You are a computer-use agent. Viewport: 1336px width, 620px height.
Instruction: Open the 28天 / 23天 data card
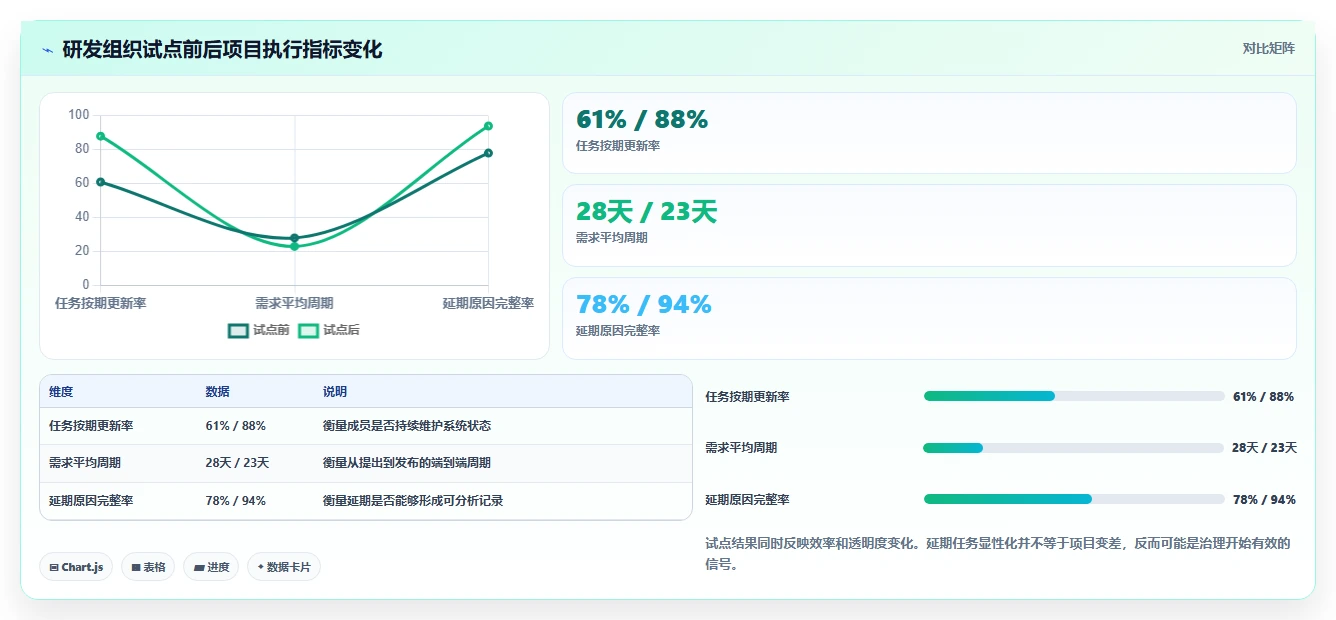[x=929, y=226]
